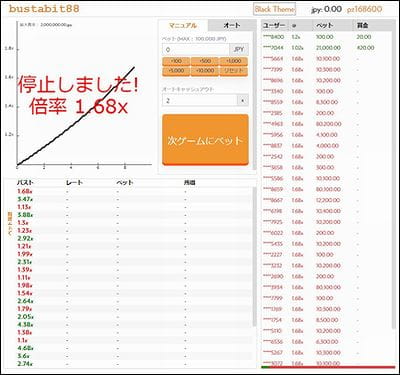Switch to the オート tab
This screenshot has width=400, height=375.
coord(232,26)
